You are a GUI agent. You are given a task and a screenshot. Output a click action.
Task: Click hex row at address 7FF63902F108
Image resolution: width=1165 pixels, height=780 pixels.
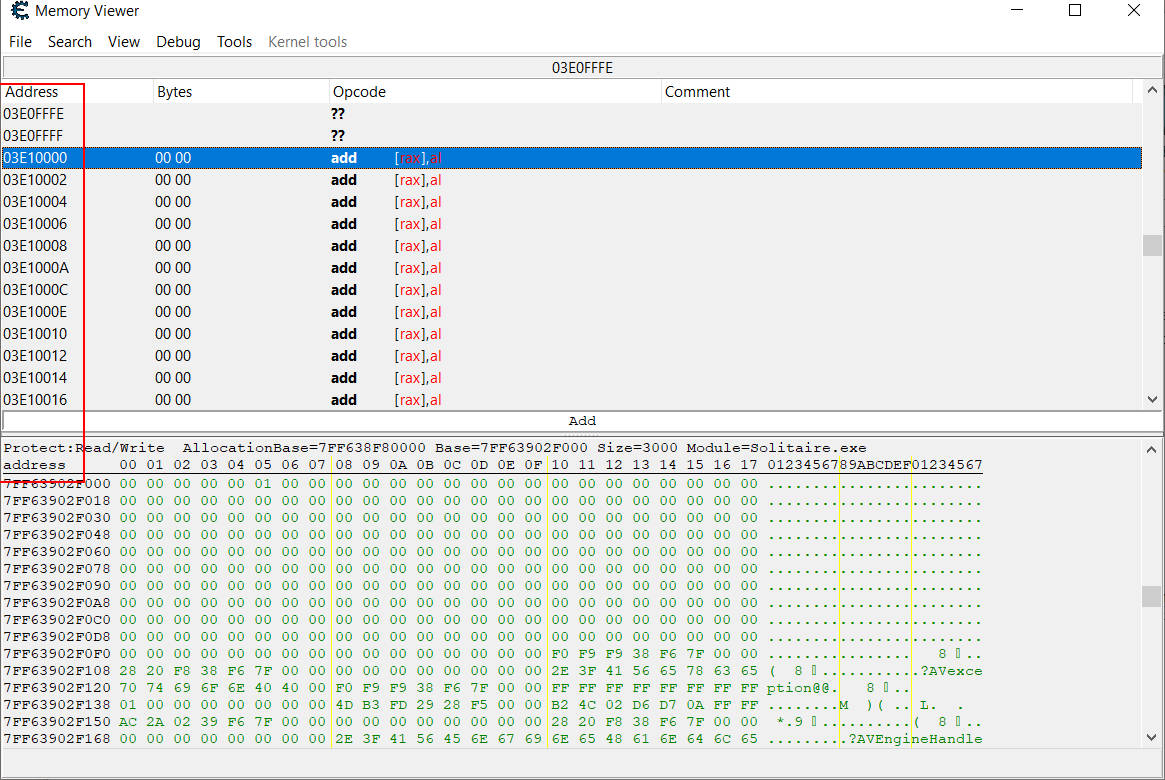56,671
